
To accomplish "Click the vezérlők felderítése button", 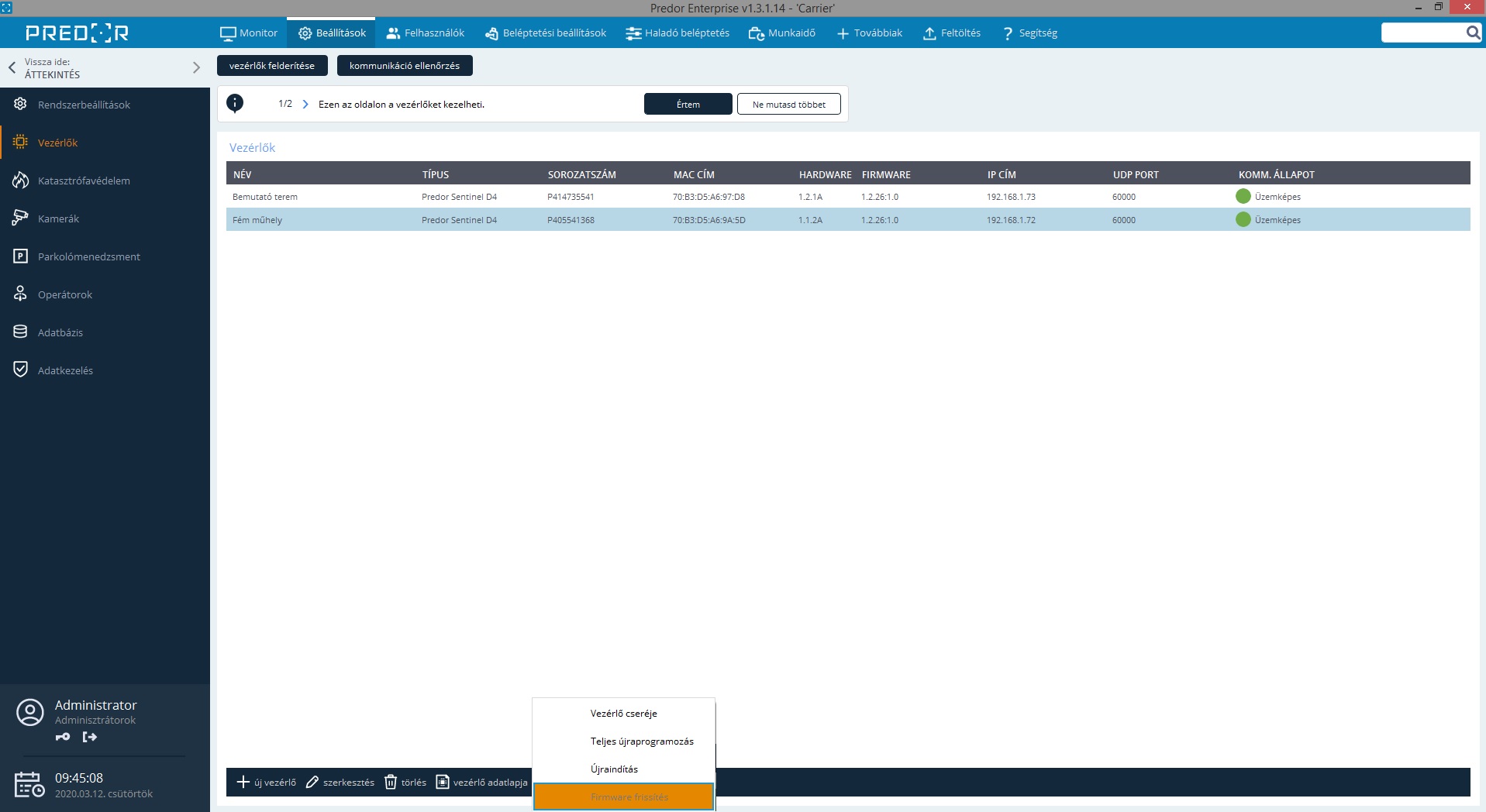I will tap(272, 66).
